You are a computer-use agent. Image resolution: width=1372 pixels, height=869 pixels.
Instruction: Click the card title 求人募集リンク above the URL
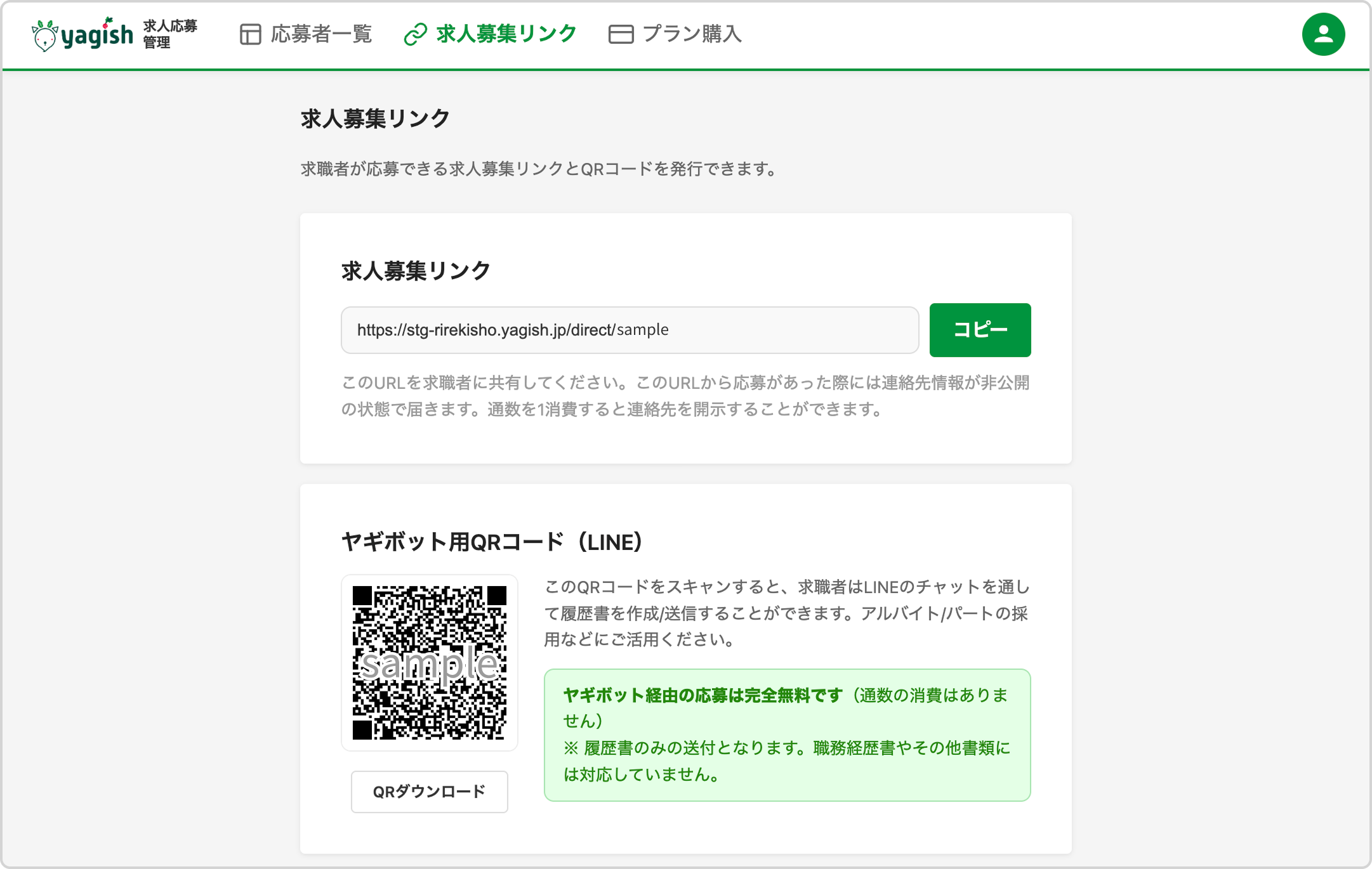[416, 271]
